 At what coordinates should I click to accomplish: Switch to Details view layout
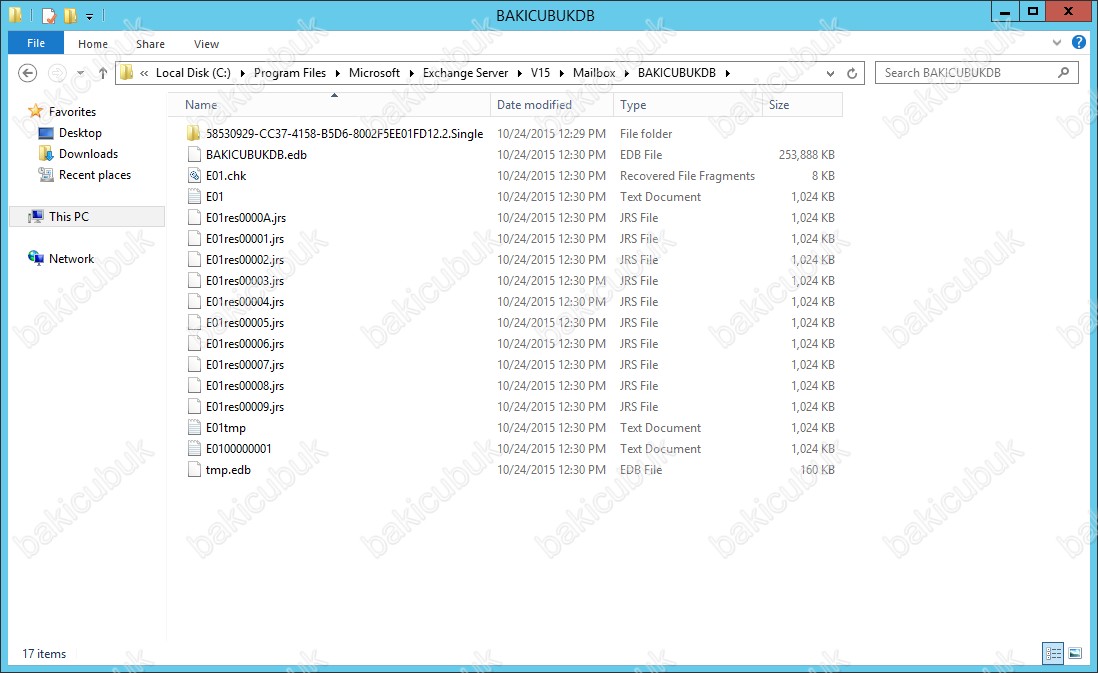click(1053, 653)
